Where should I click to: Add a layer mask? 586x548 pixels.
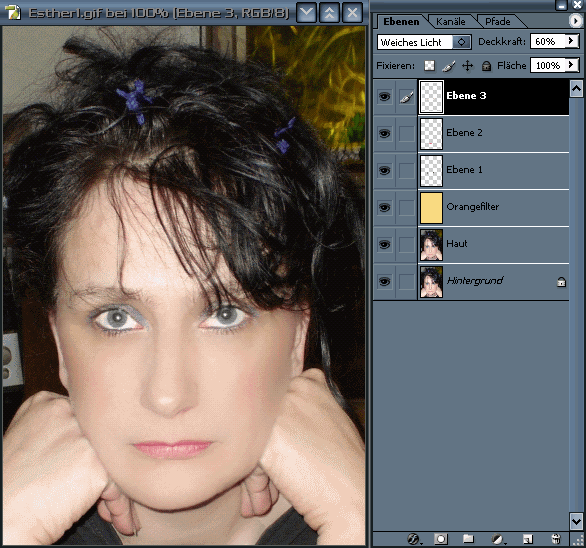point(441,539)
